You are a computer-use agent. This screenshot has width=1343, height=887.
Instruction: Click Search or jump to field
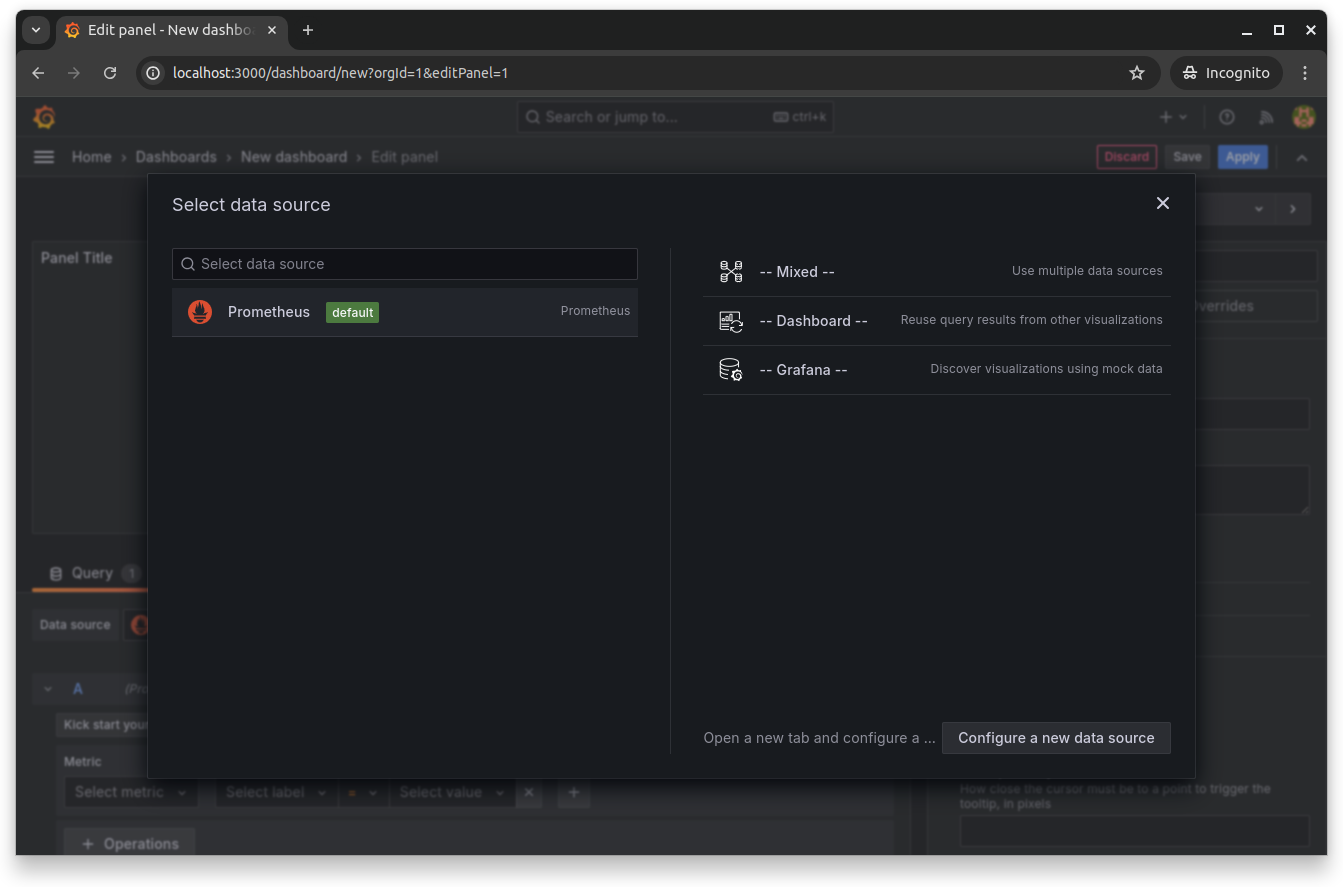[x=675, y=117]
